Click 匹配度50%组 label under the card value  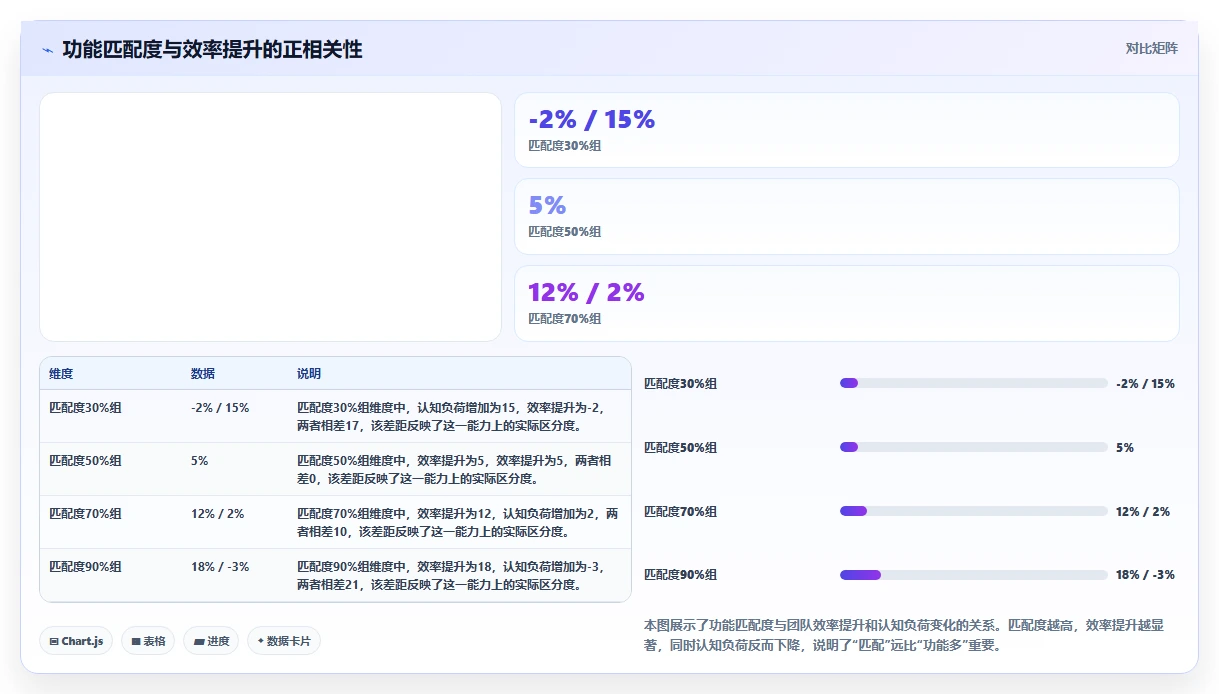pyautogui.click(x=565, y=232)
